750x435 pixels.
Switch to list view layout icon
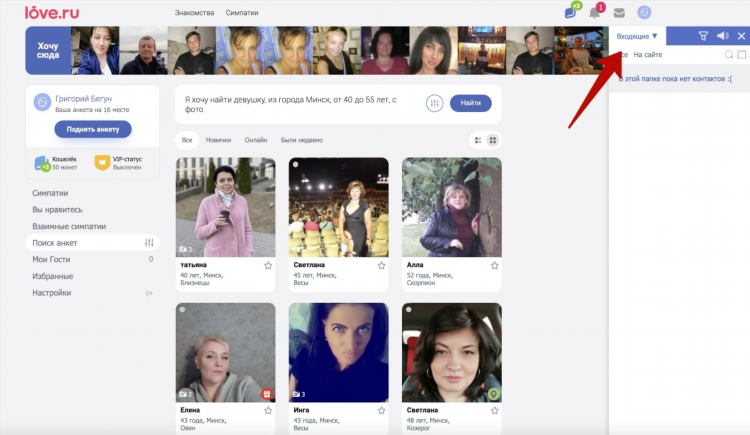point(478,140)
